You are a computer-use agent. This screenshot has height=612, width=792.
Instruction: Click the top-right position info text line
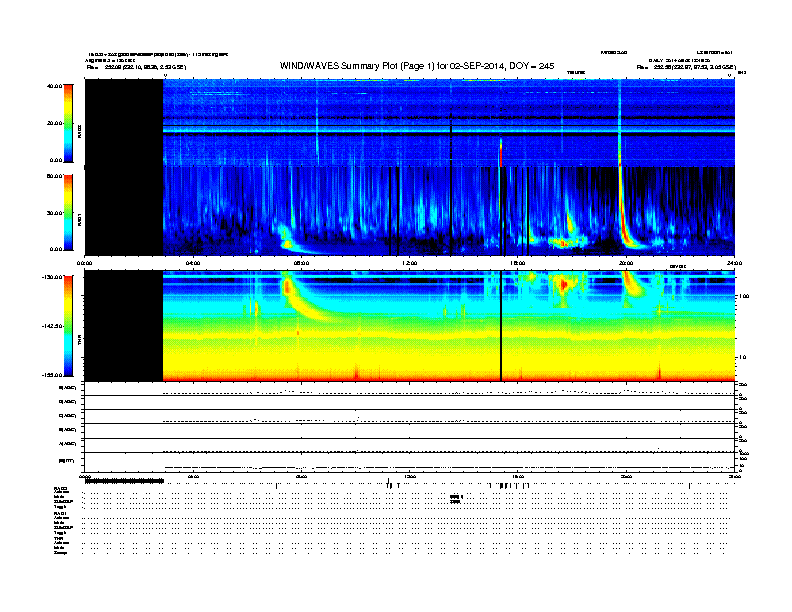686,67
